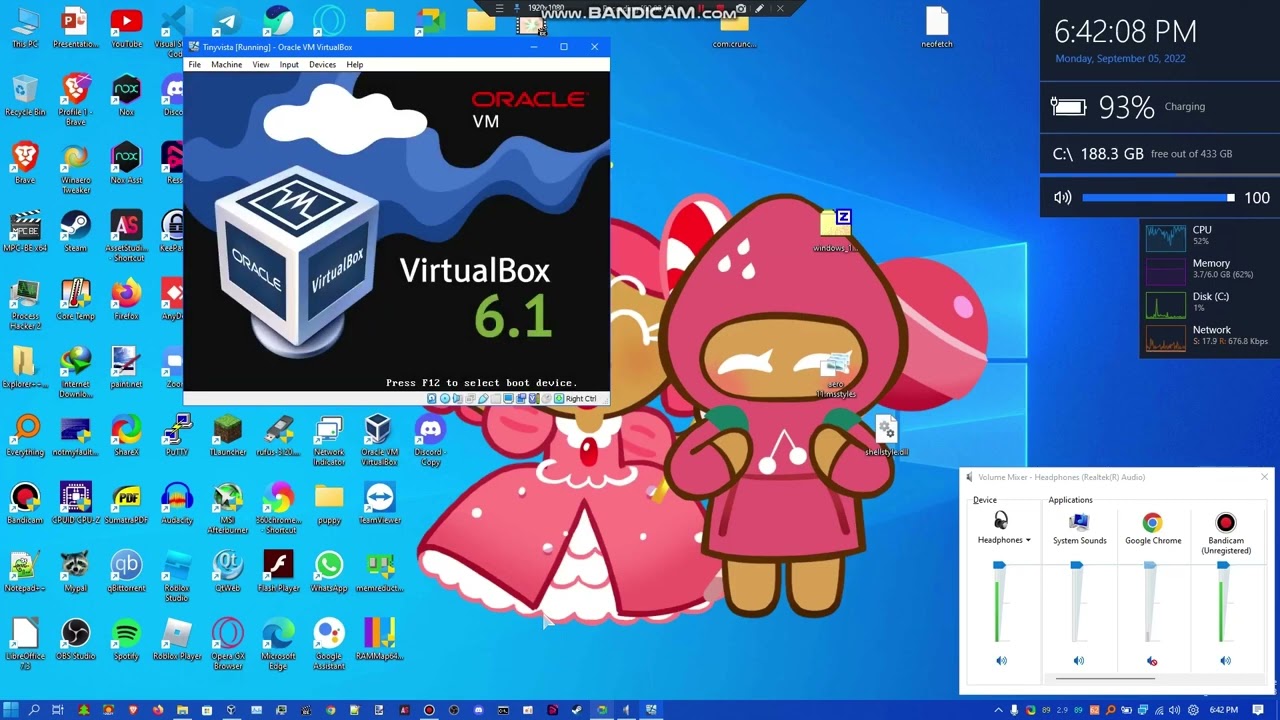Select the Winaero Tweaker desktop icon

tap(75, 168)
